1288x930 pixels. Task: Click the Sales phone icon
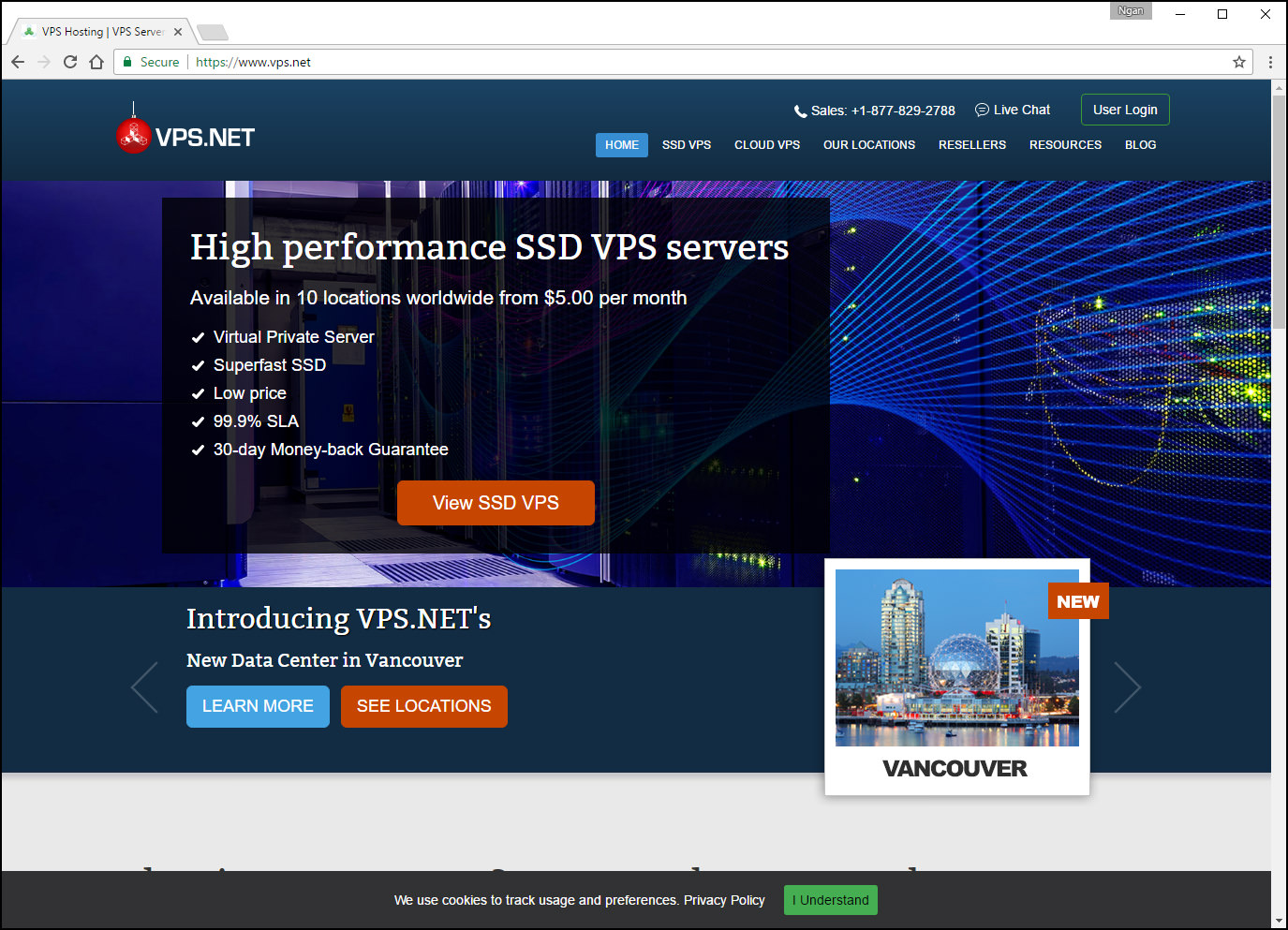click(800, 111)
